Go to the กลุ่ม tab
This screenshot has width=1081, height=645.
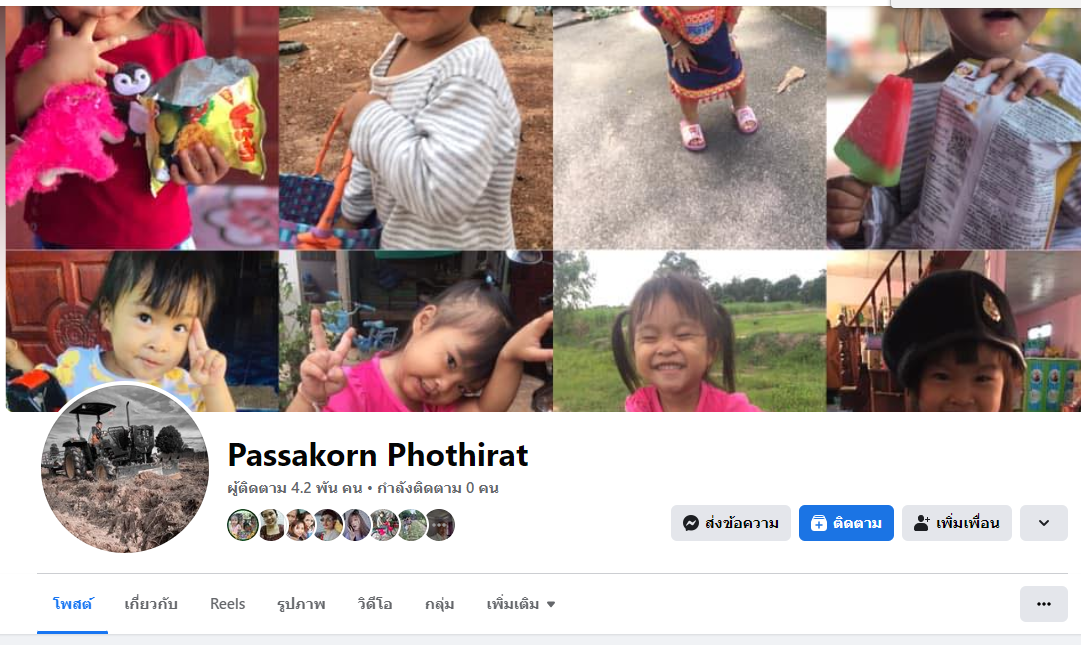(439, 604)
